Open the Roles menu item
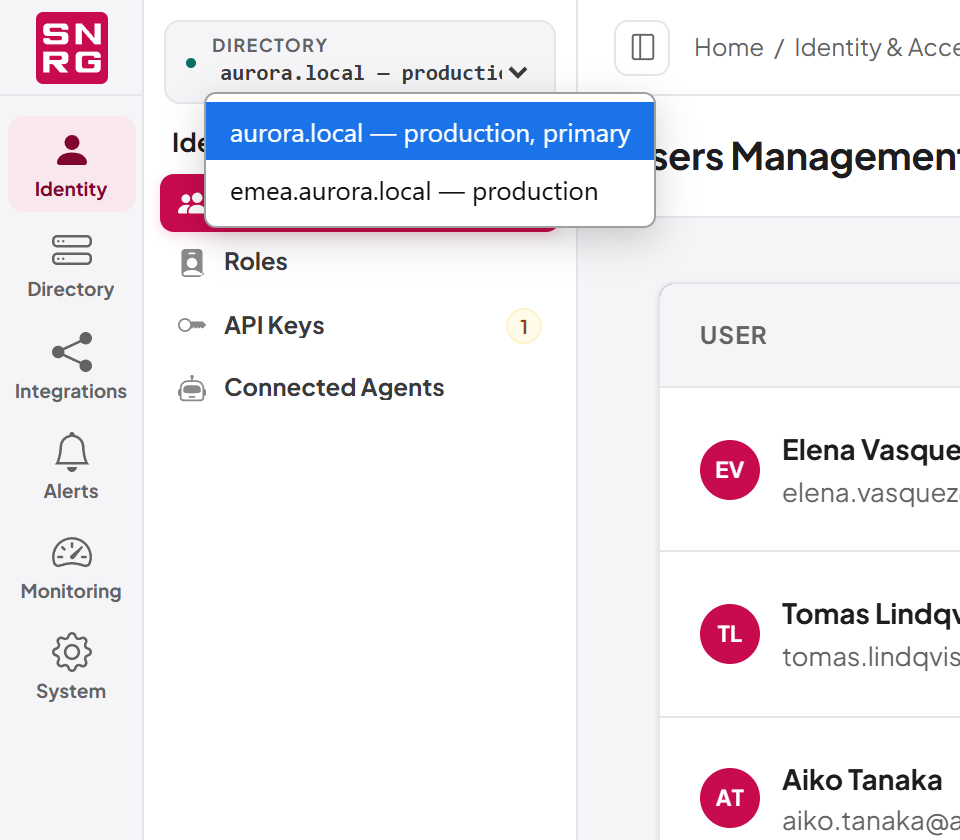Screen dimensions: 960x840 [360, 262]
